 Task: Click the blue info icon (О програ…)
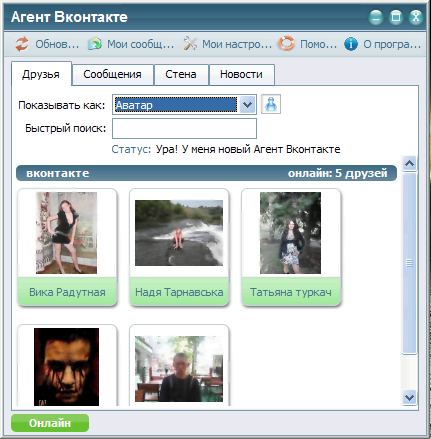pyautogui.click(x=351, y=44)
